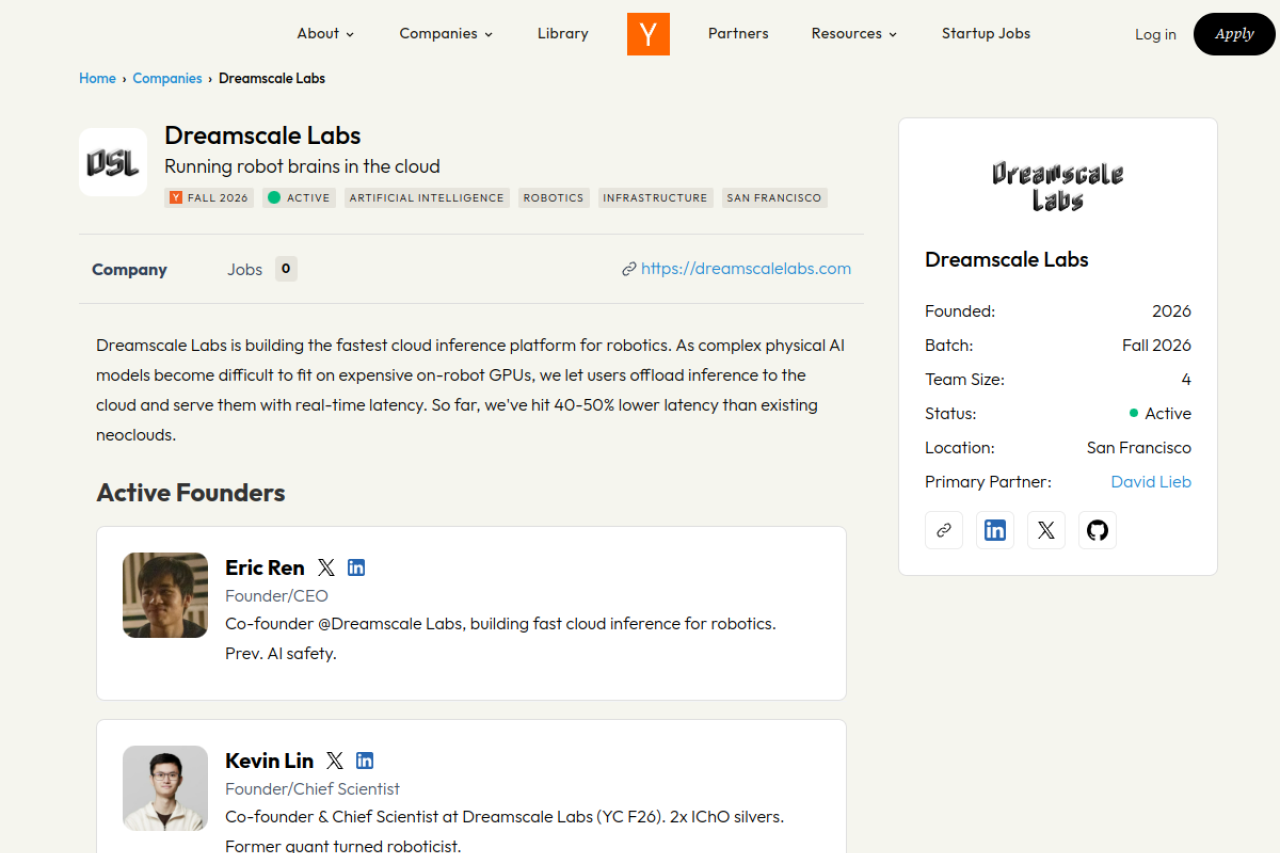Open Eric Ren's X profile icon

click(x=326, y=568)
